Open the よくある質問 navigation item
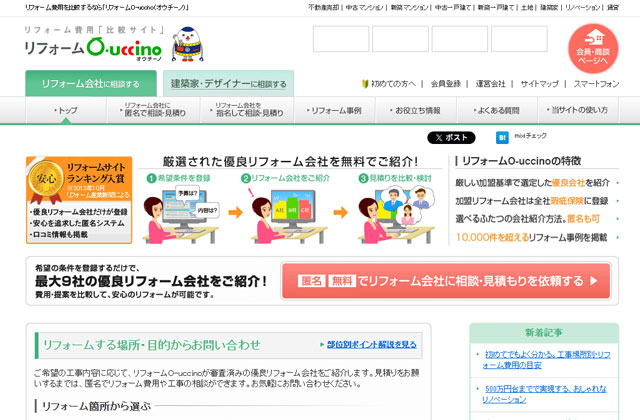 pos(497,110)
